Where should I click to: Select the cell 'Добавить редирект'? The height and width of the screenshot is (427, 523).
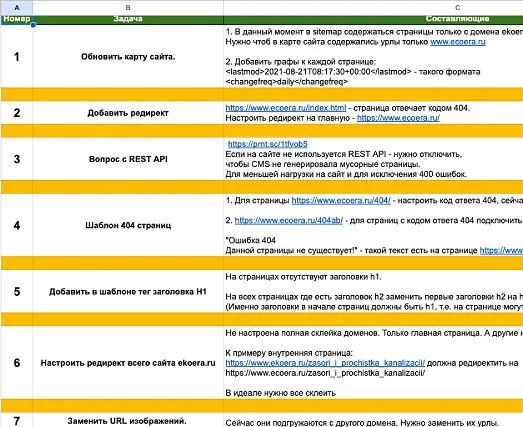tap(128, 113)
